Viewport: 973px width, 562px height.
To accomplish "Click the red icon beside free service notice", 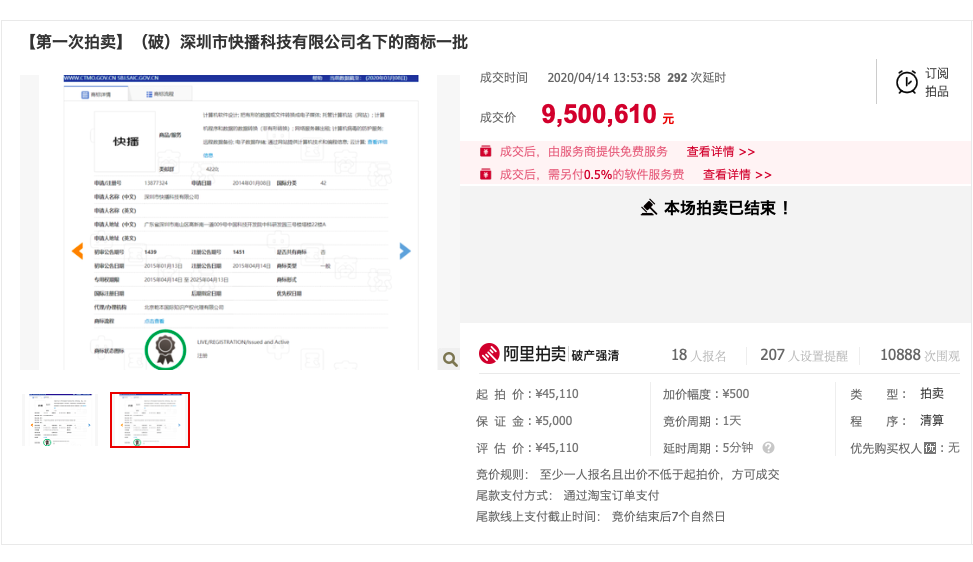I will point(485,151).
